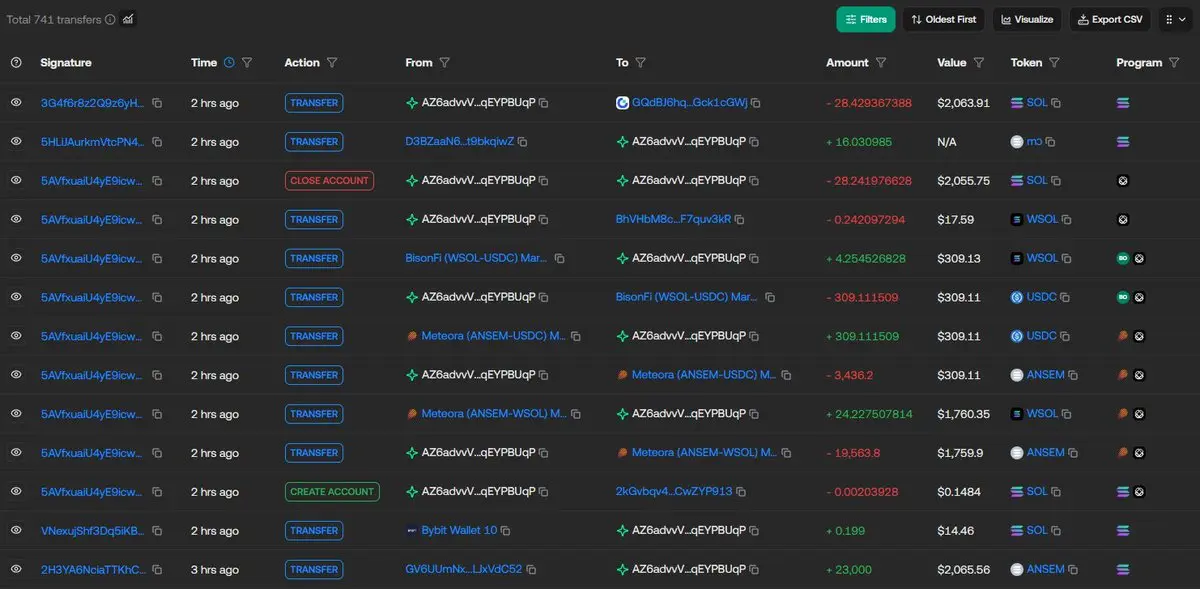Viewport: 1200px width, 589px height.
Task: Copy the GV6UUmNx...LJxVdC52 address
Action: [x=531, y=570]
